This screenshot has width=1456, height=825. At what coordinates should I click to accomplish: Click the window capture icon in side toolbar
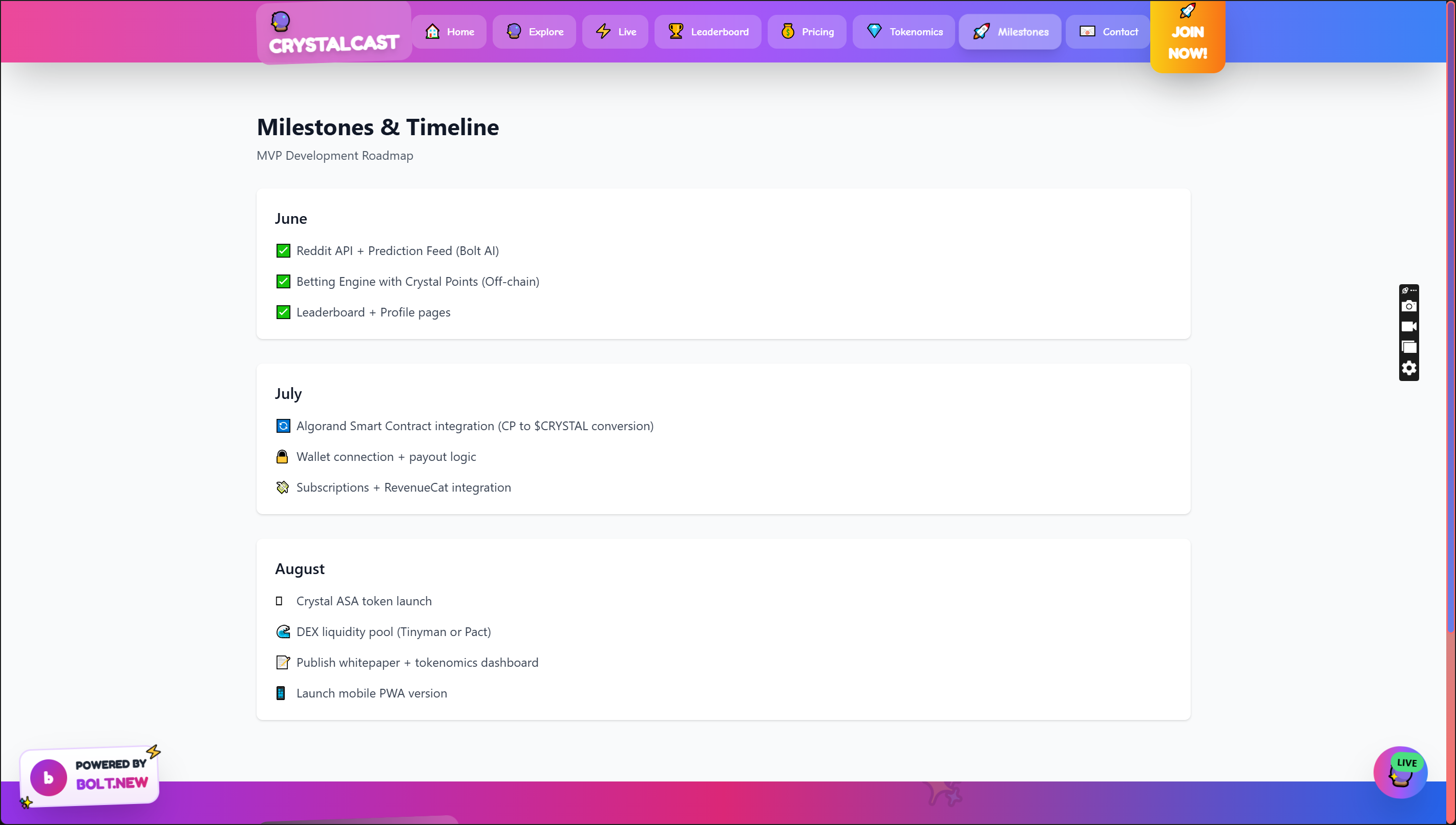click(1408, 347)
